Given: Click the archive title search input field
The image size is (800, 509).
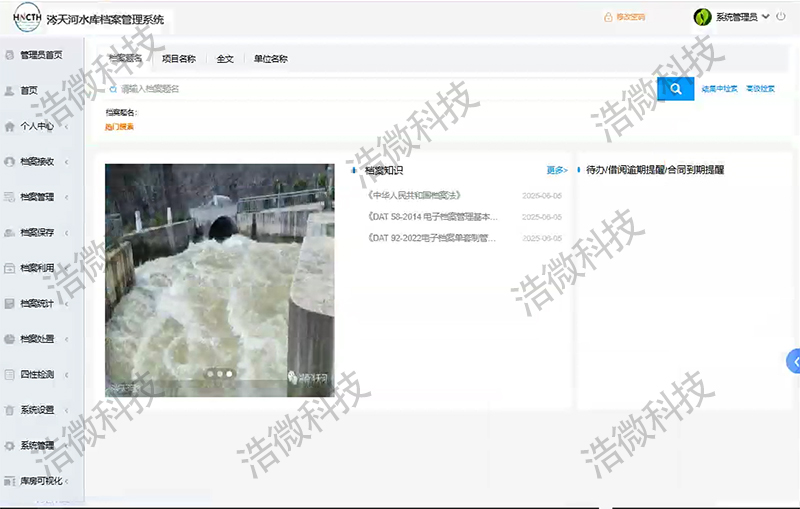Looking at the screenshot, I should coord(380,89).
